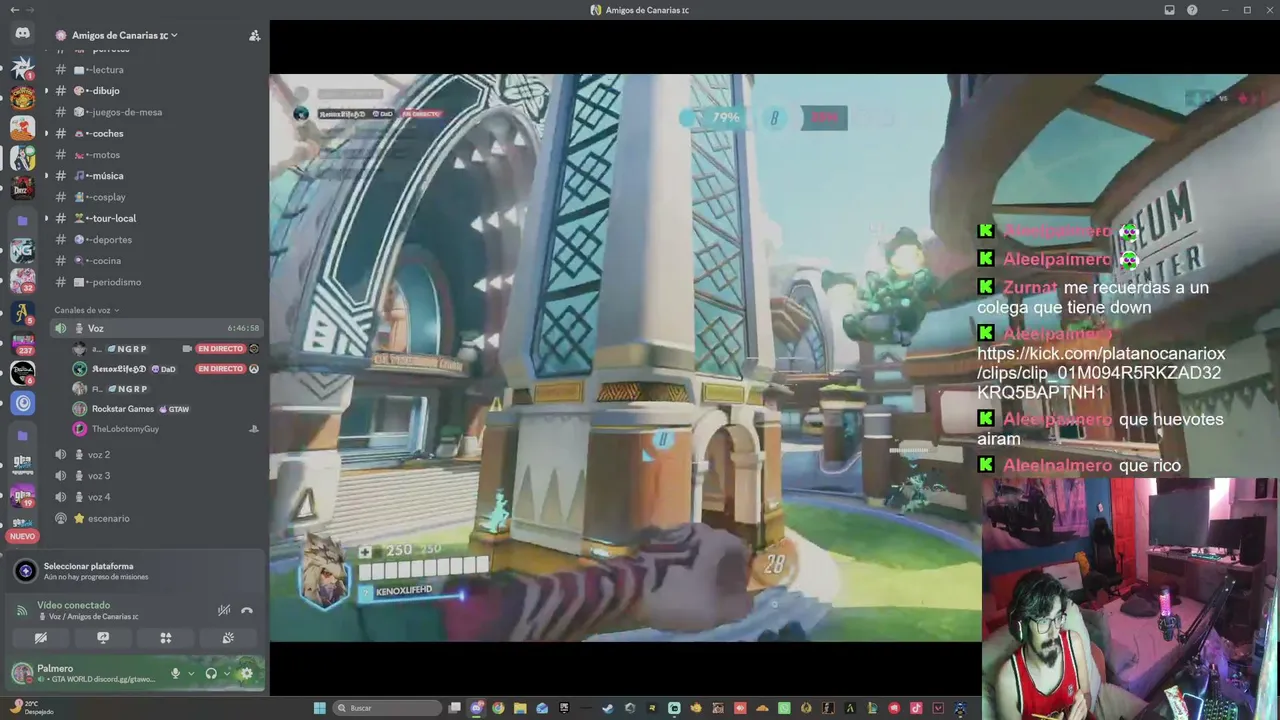Open Discord direct messages home

[x=22, y=33]
